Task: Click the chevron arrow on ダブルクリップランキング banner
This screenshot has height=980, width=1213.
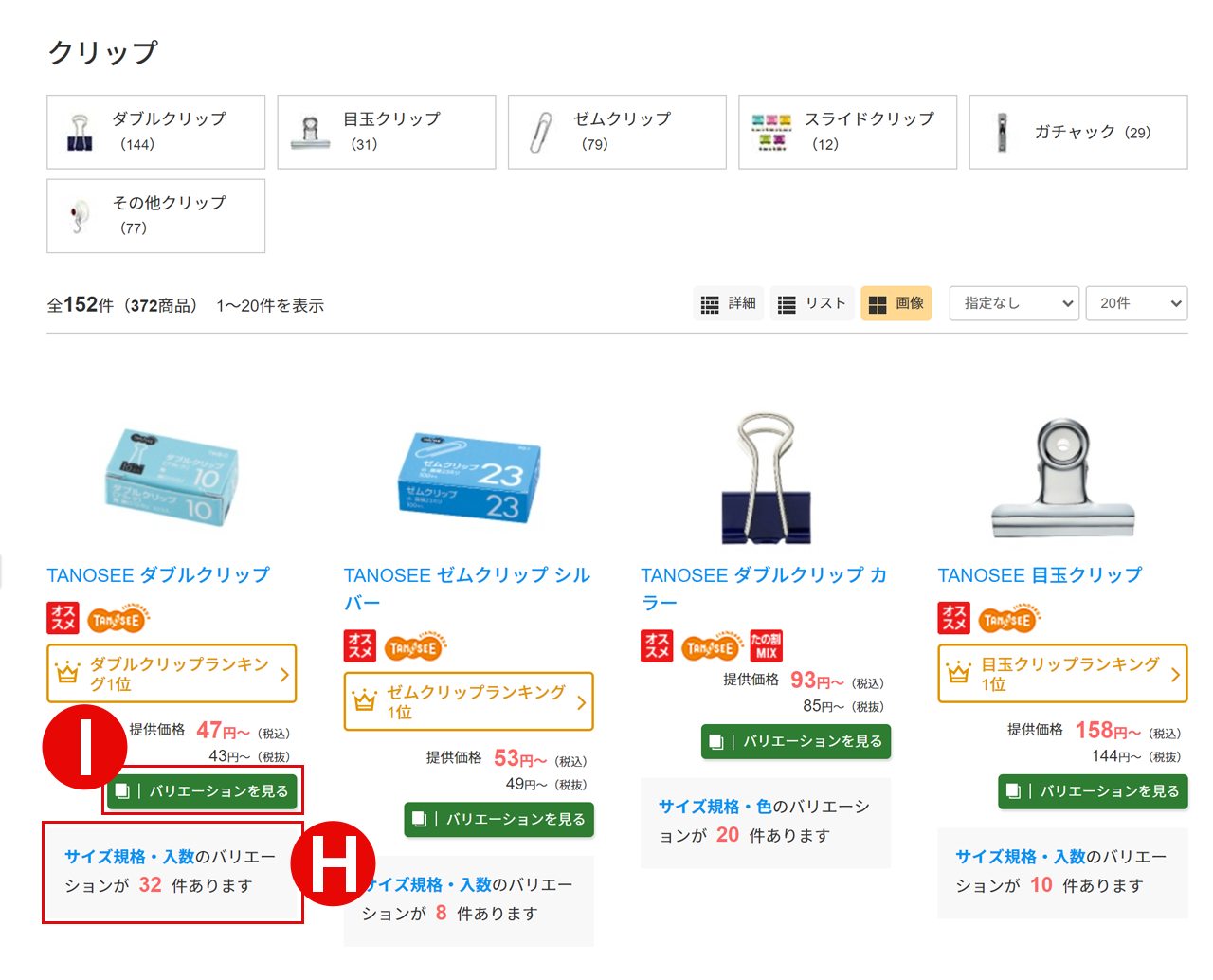Action: (283, 675)
